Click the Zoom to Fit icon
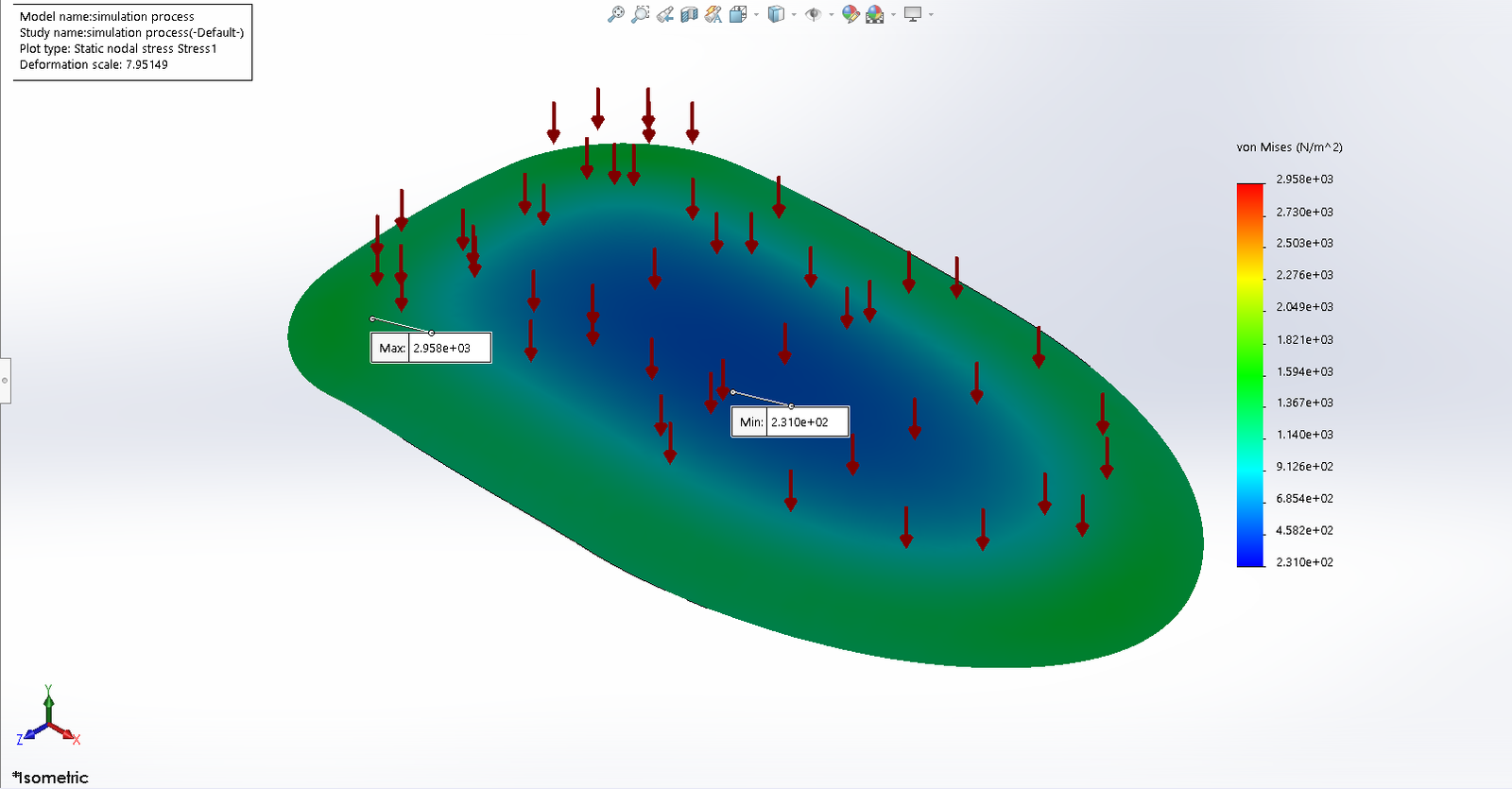 point(615,14)
